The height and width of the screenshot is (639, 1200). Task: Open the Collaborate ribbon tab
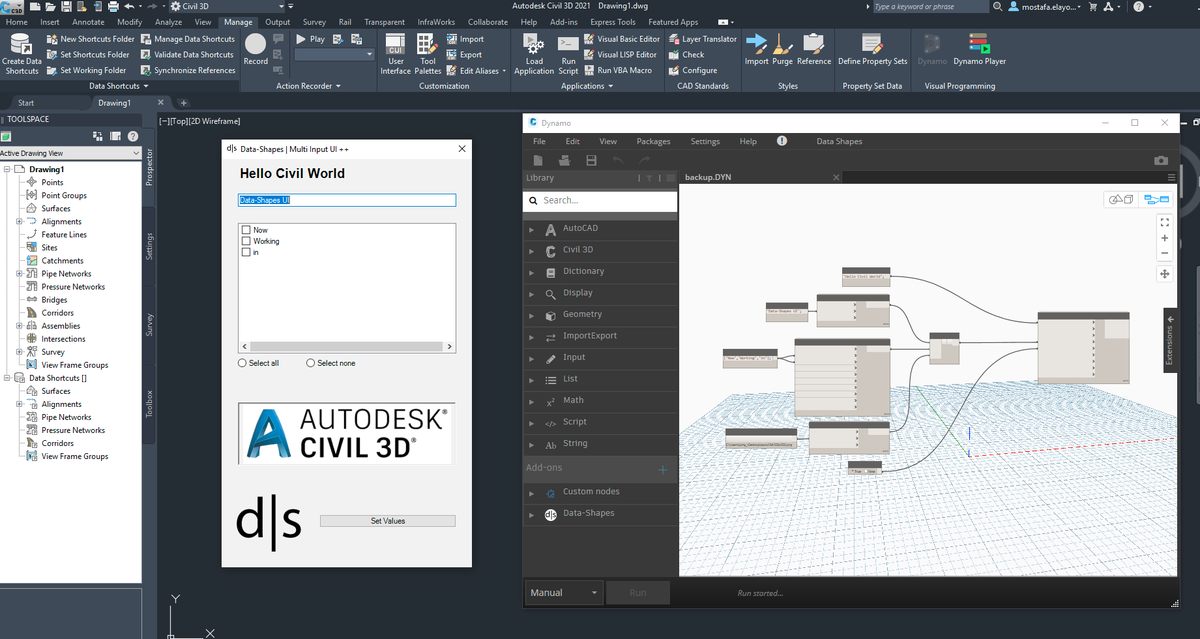click(x=487, y=22)
